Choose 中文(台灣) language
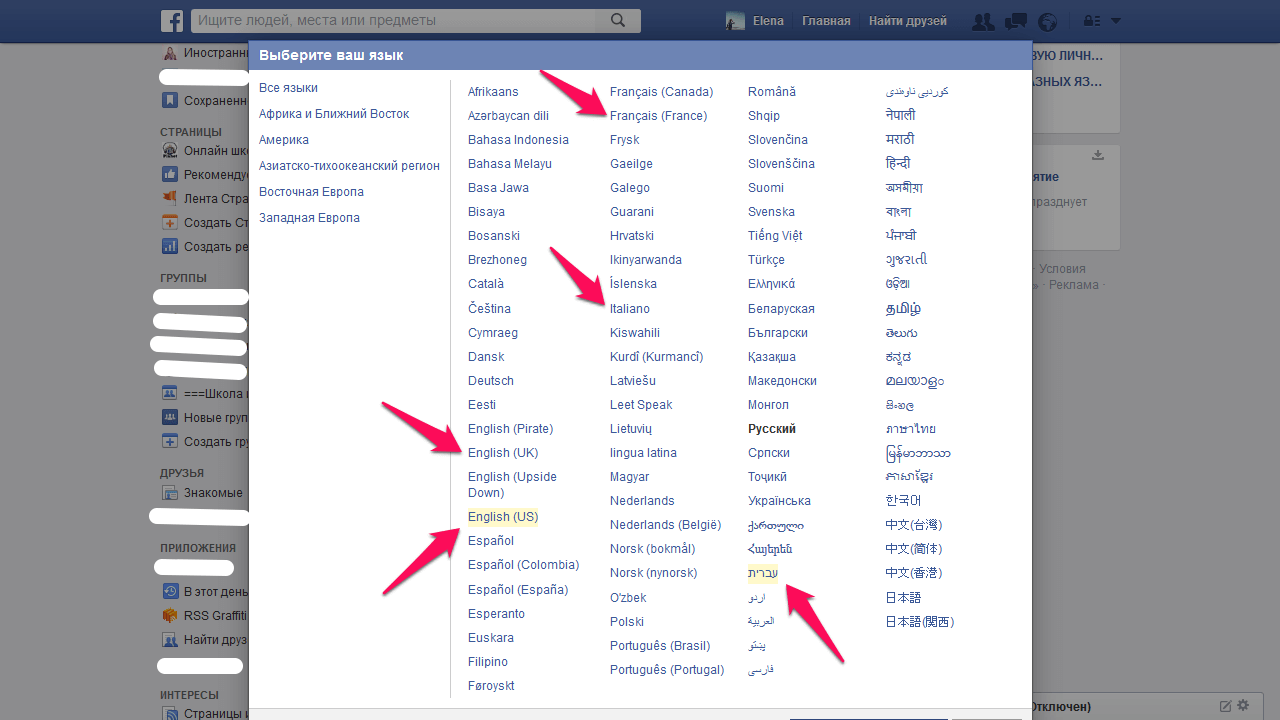The image size is (1280, 720). point(913,525)
